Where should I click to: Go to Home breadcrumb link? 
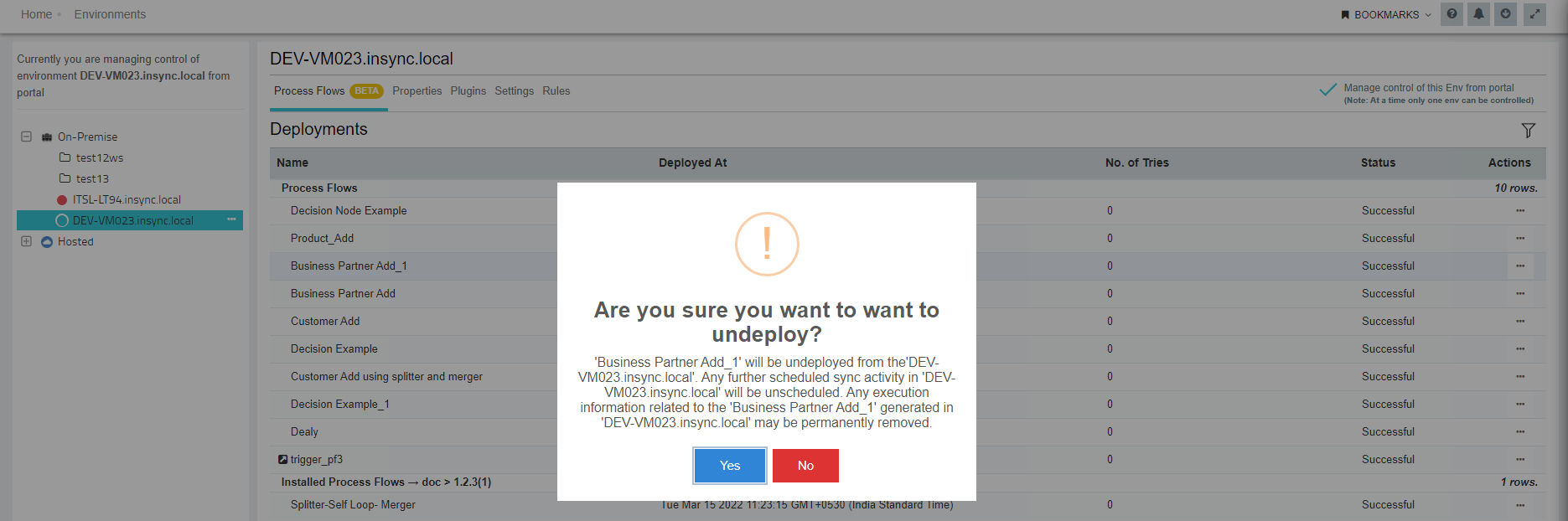[x=36, y=14]
